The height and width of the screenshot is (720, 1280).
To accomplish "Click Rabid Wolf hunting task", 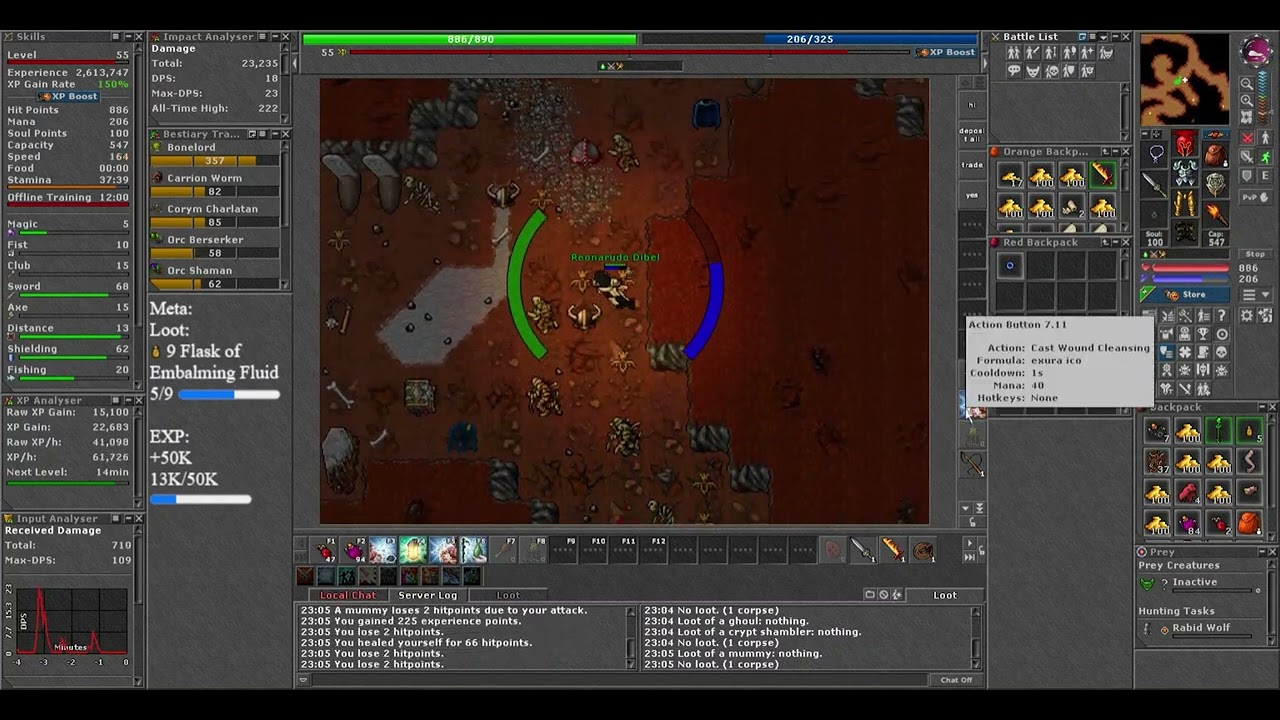I will (x=1201, y=628).
